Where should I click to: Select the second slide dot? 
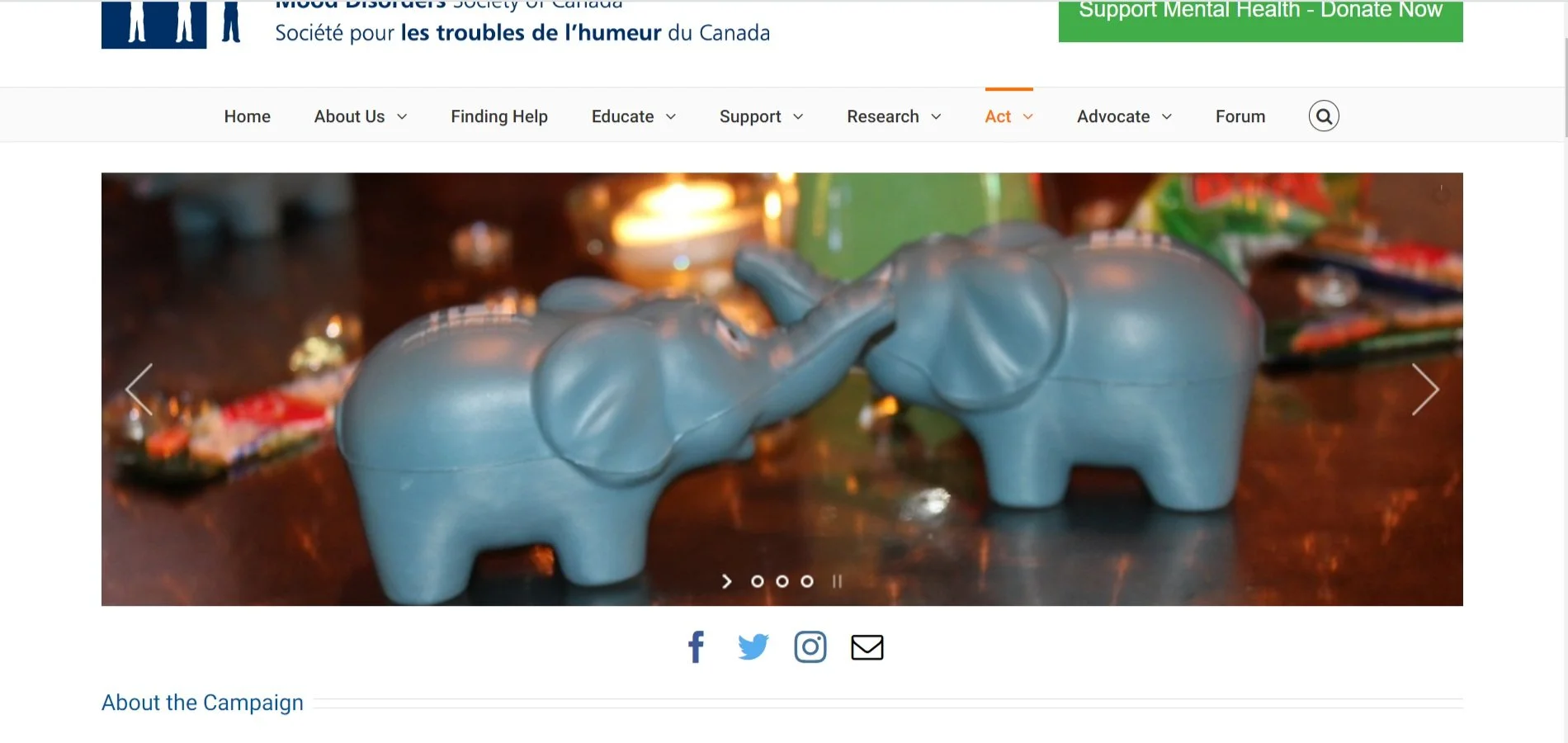pyautogui.click(x=782, y=581)
